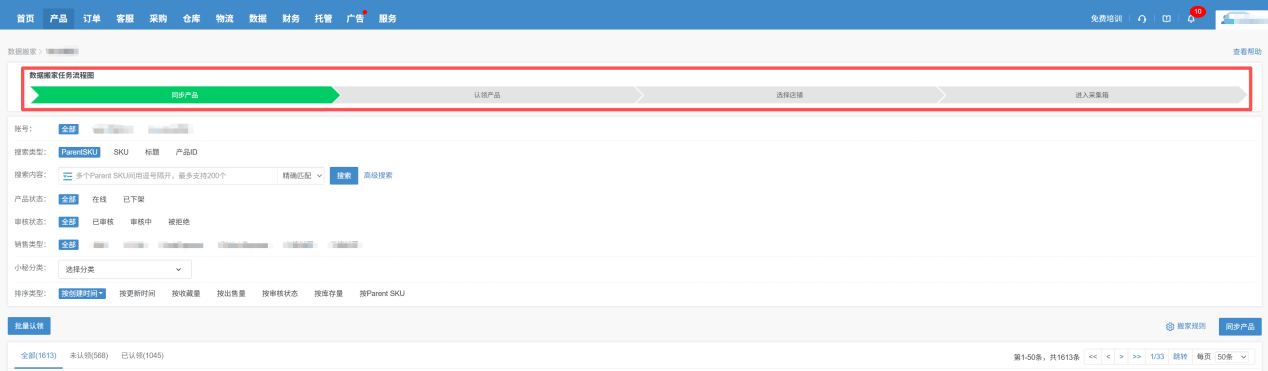Filter review status by 审核中
Screen dimensions: 1268x371
pos(141,222)
